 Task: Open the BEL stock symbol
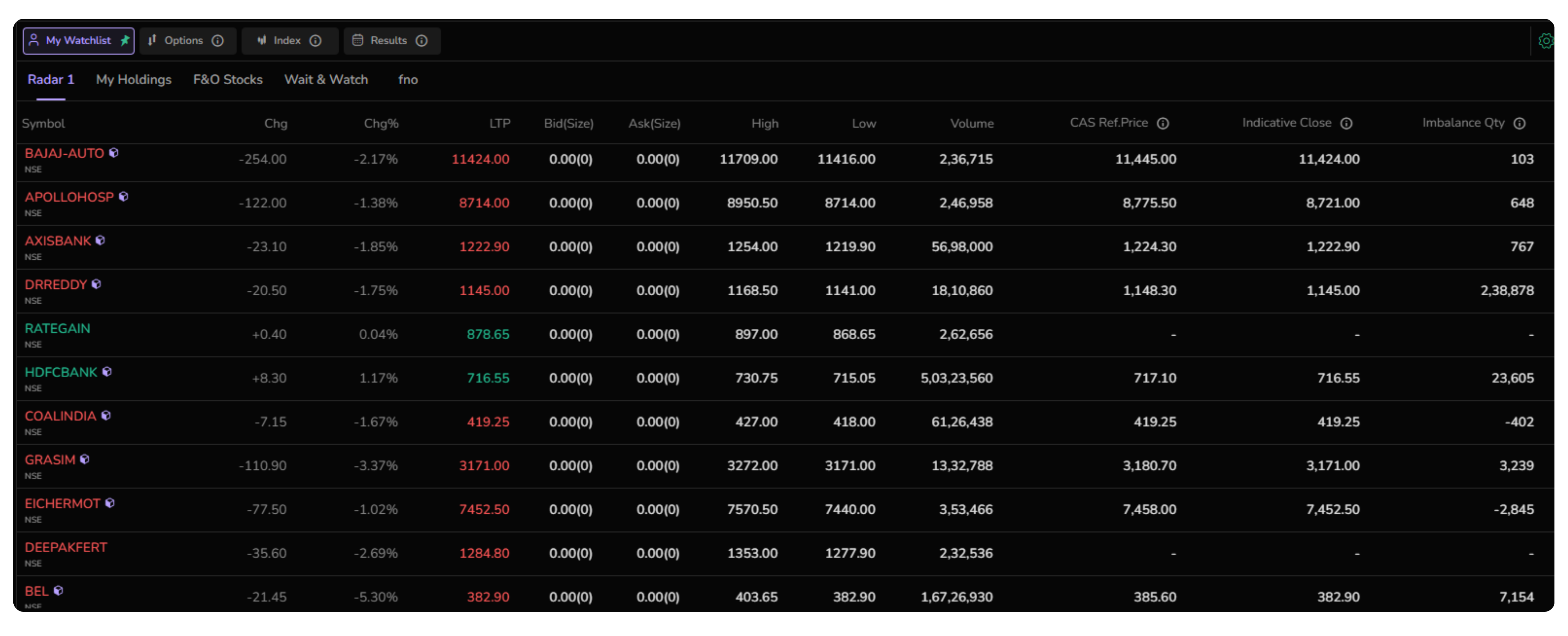37,591
